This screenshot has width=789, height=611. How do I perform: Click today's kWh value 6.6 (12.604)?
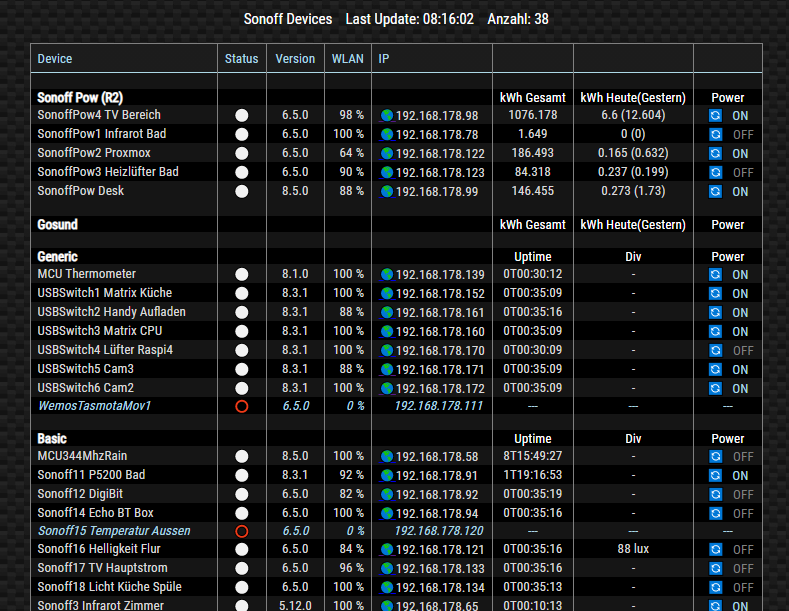(633, 115)
